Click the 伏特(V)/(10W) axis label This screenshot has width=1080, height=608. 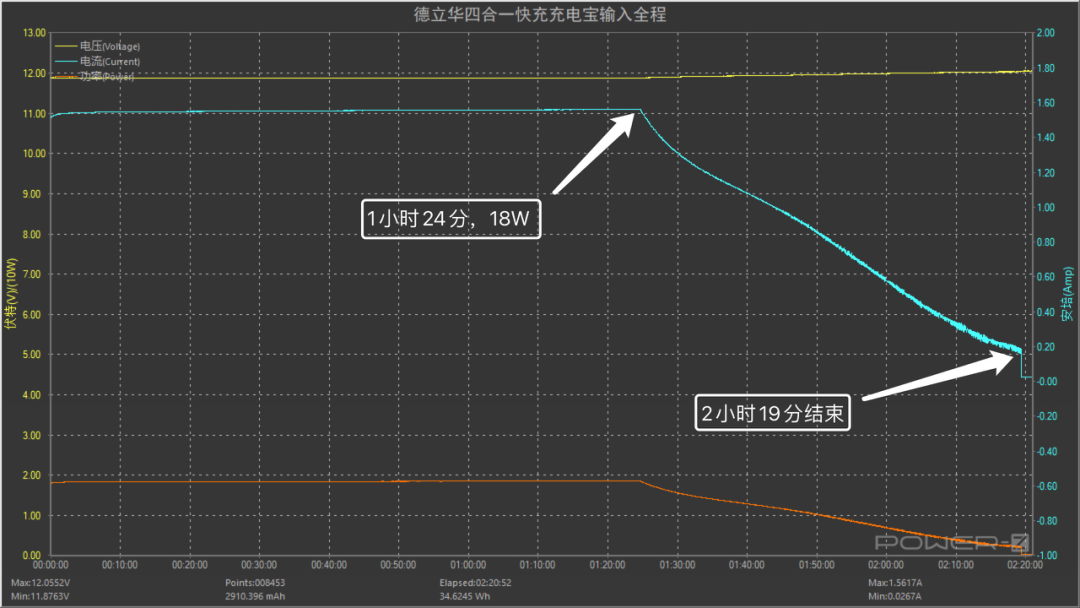(10, 293)
